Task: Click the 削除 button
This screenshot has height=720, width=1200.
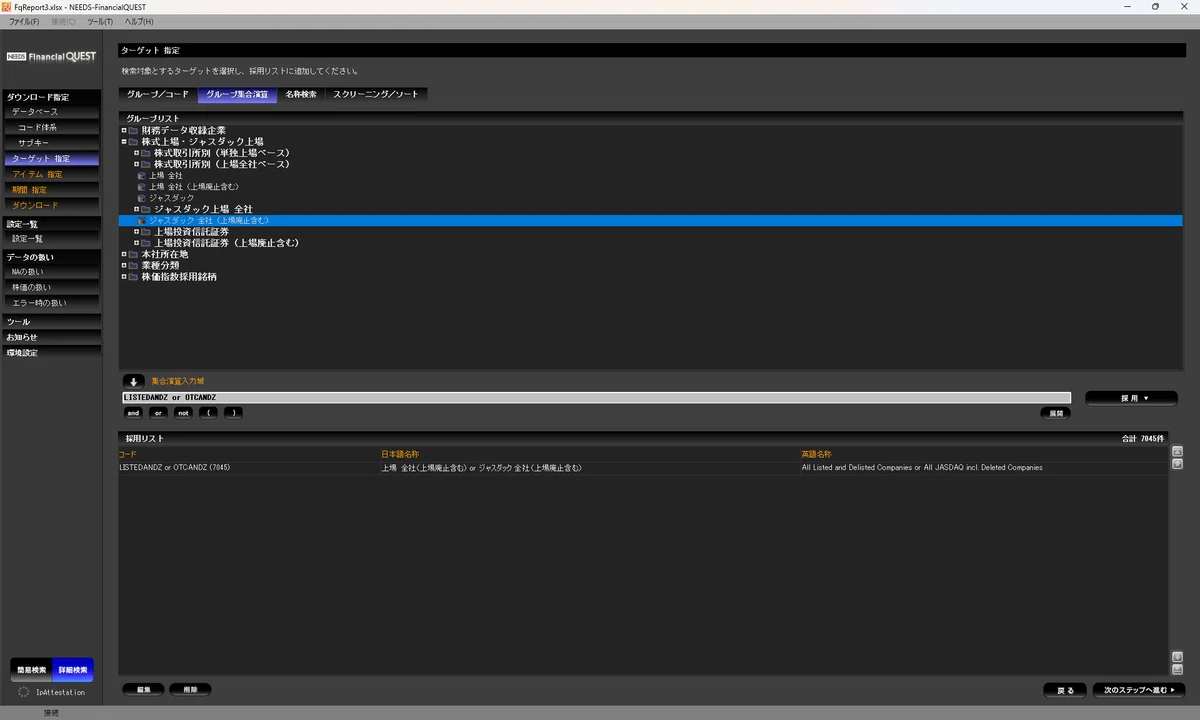Action: [190, 690]
